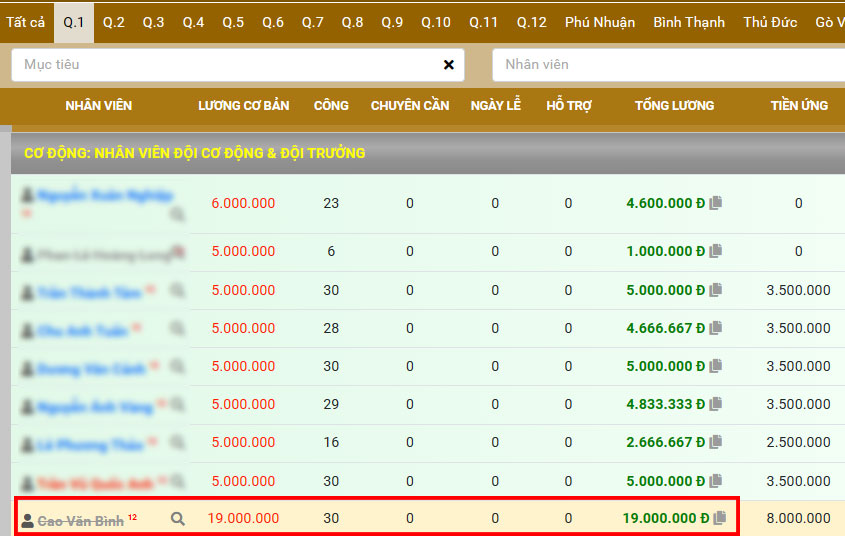845x536 pixels.
Task: Open the Phú Nhuận tab
Action: (x=599, y=22)
